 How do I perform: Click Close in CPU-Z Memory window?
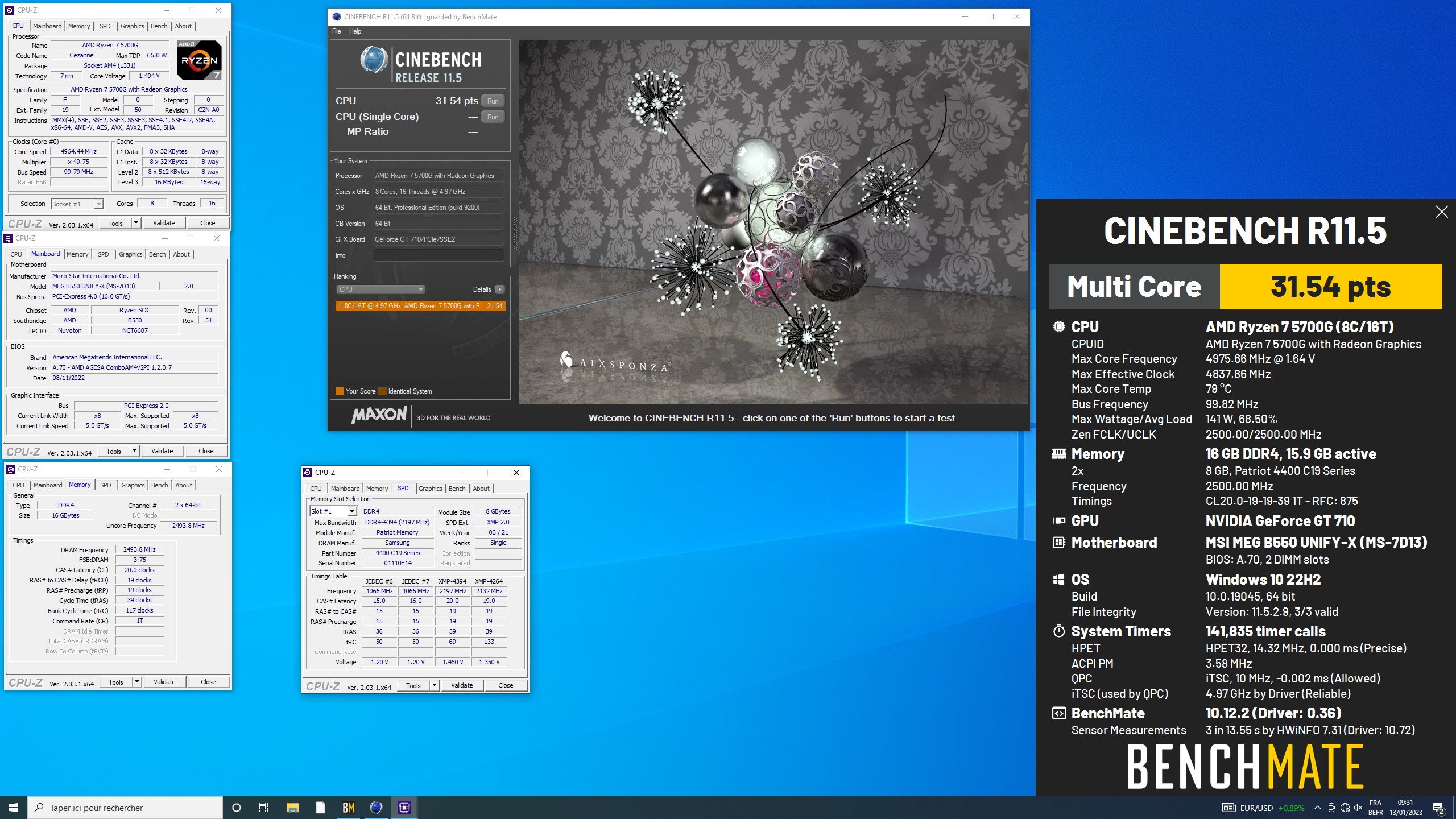(x=208, y=682)
